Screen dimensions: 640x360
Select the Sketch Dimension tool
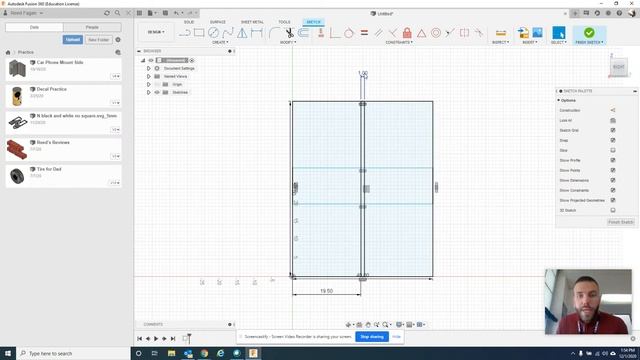pyautogui.click(x=257, y=33)
